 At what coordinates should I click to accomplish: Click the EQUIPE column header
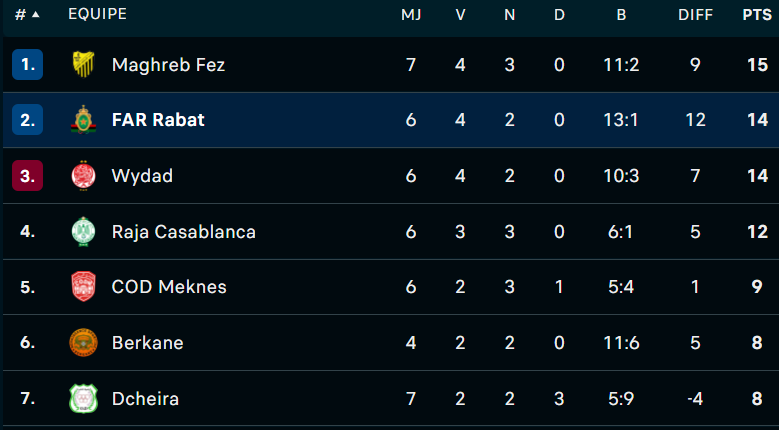[97, 15]
